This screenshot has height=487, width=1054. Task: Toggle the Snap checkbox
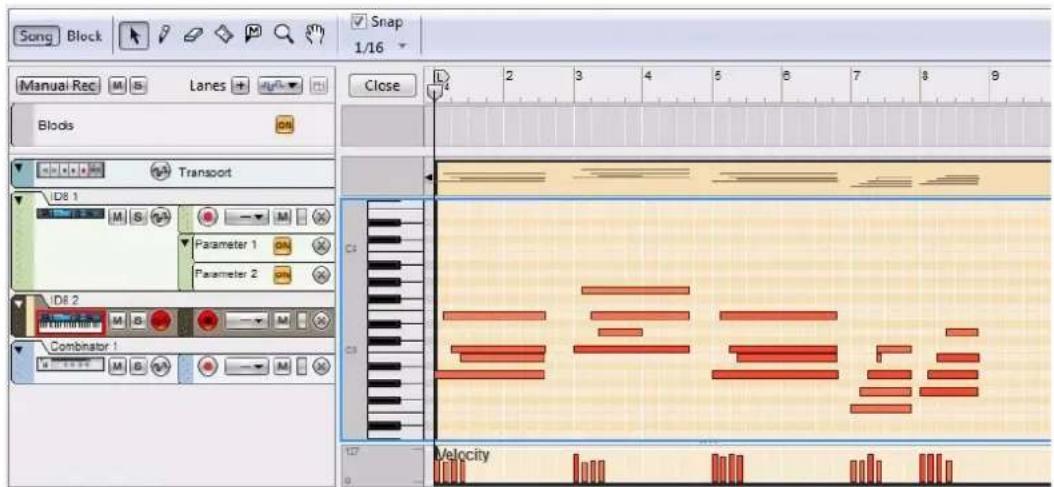(357, 21)
